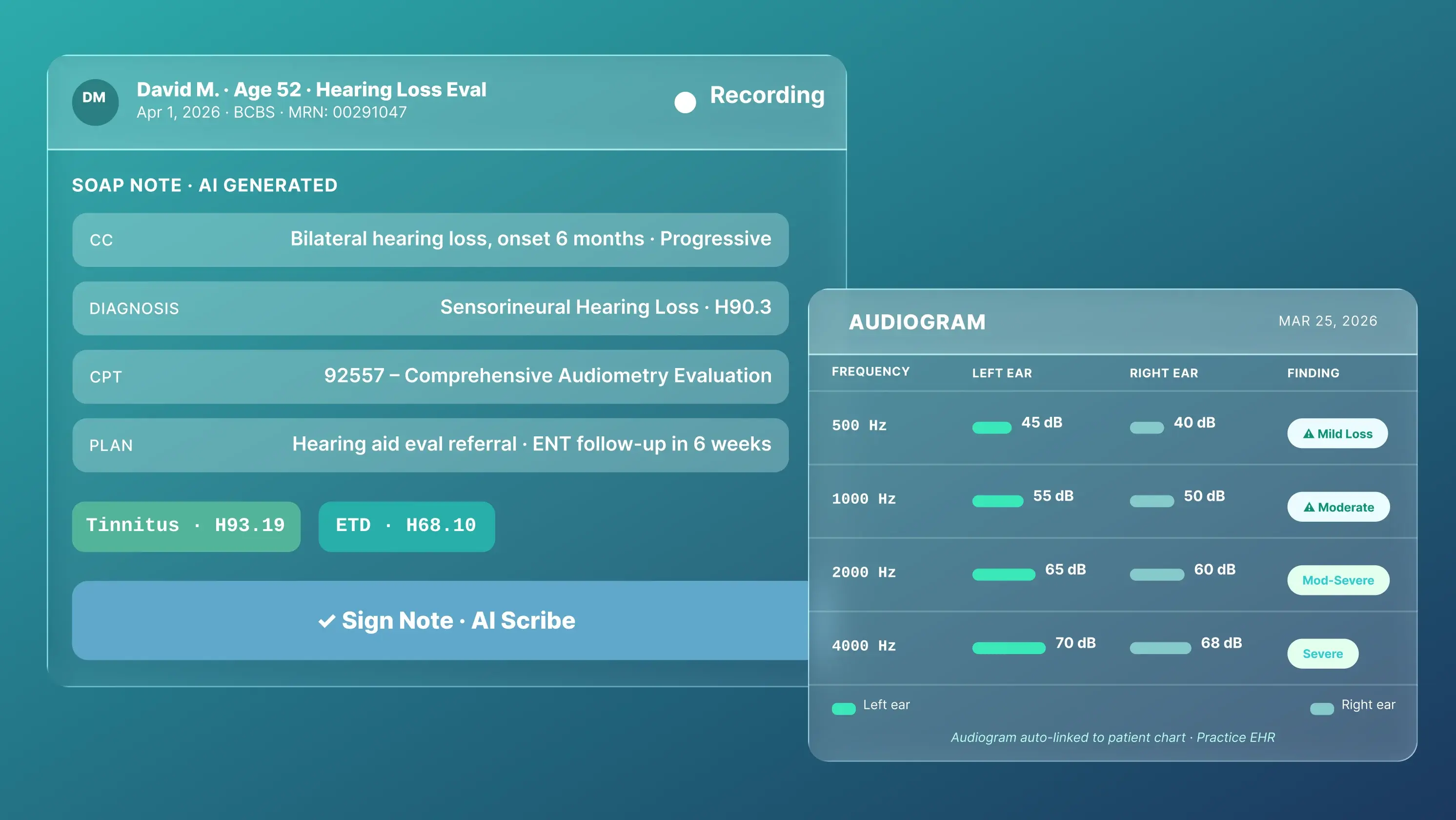Select the Mild Loss warning badge

[x=1337, y=433]
